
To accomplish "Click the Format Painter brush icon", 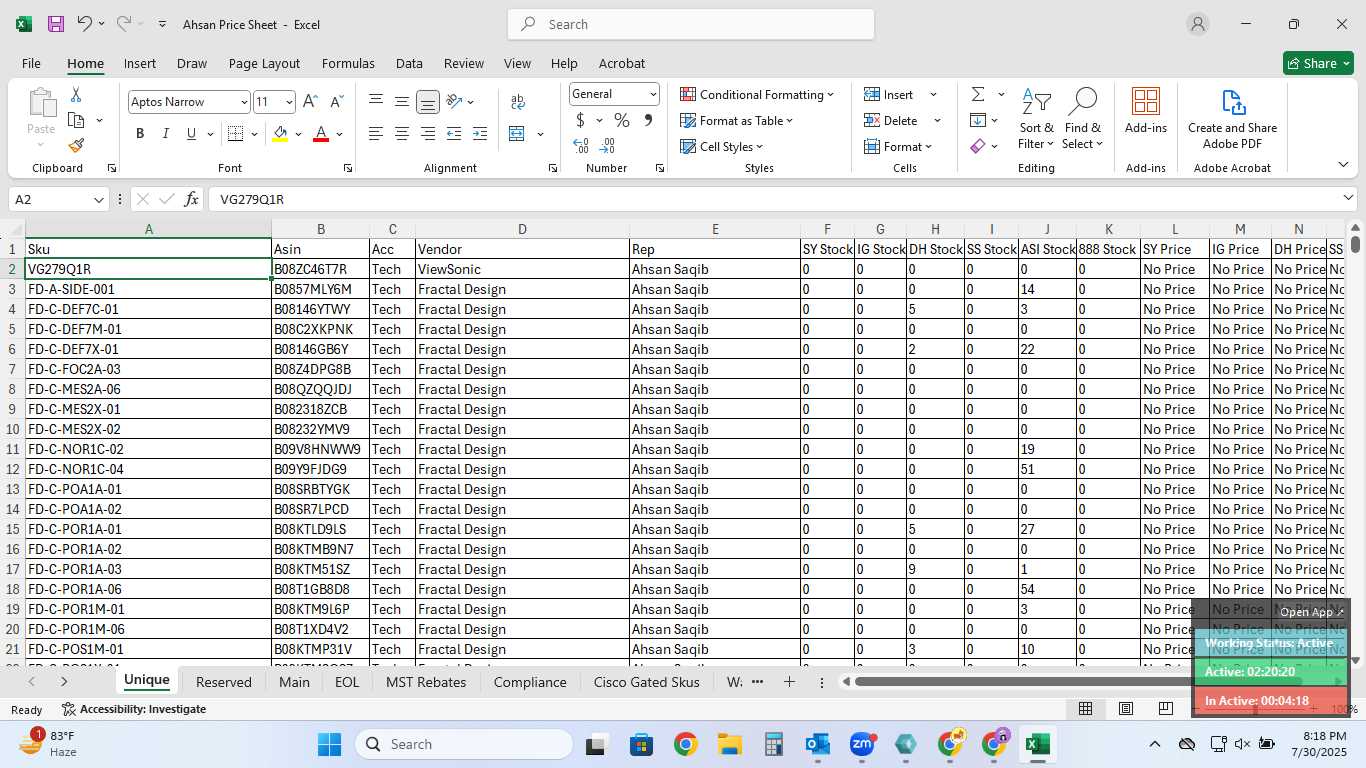I will (76, 145).
